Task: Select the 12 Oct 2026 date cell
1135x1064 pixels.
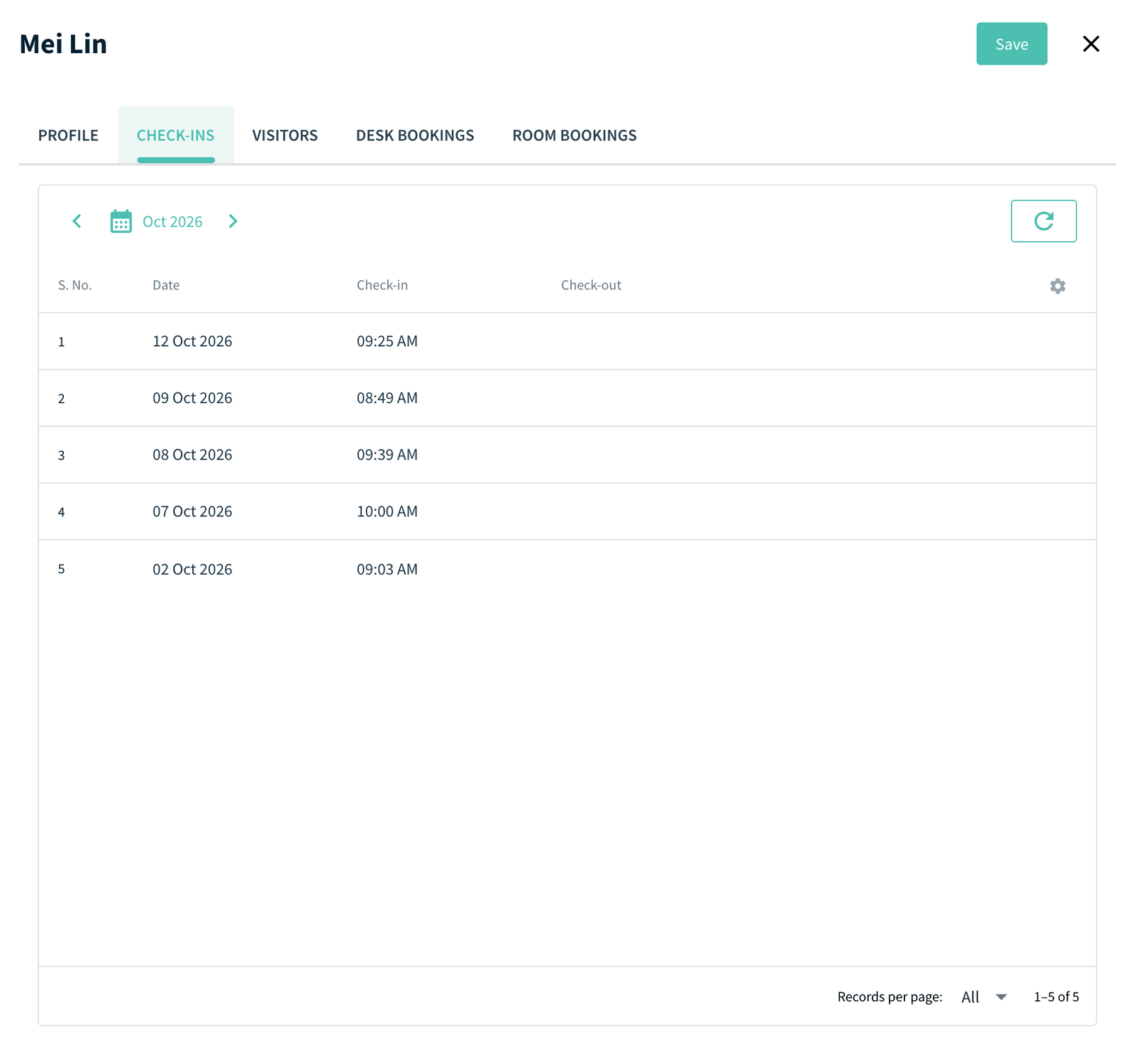Action: point(192,341)
